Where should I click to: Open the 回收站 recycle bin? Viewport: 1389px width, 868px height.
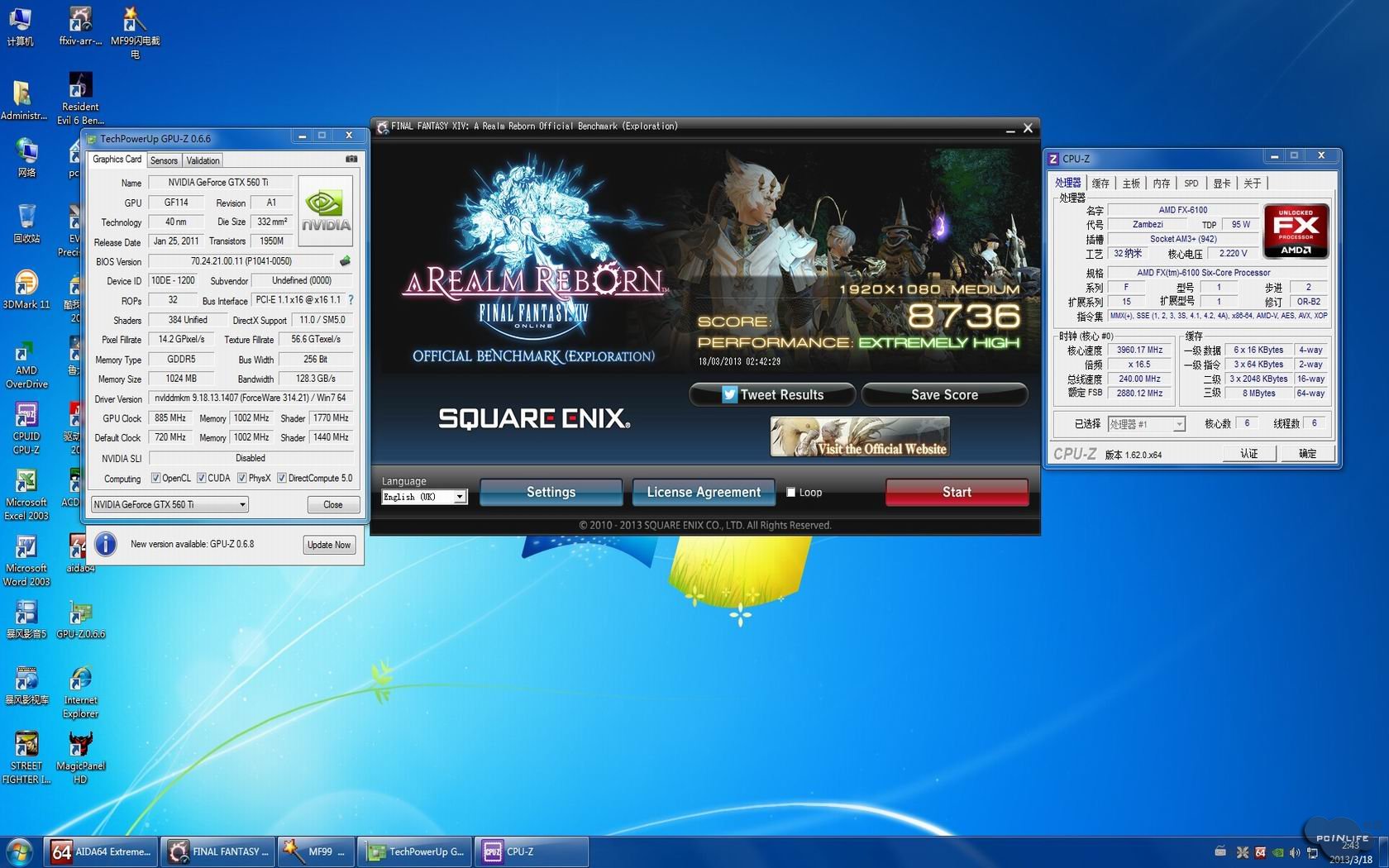26,223
